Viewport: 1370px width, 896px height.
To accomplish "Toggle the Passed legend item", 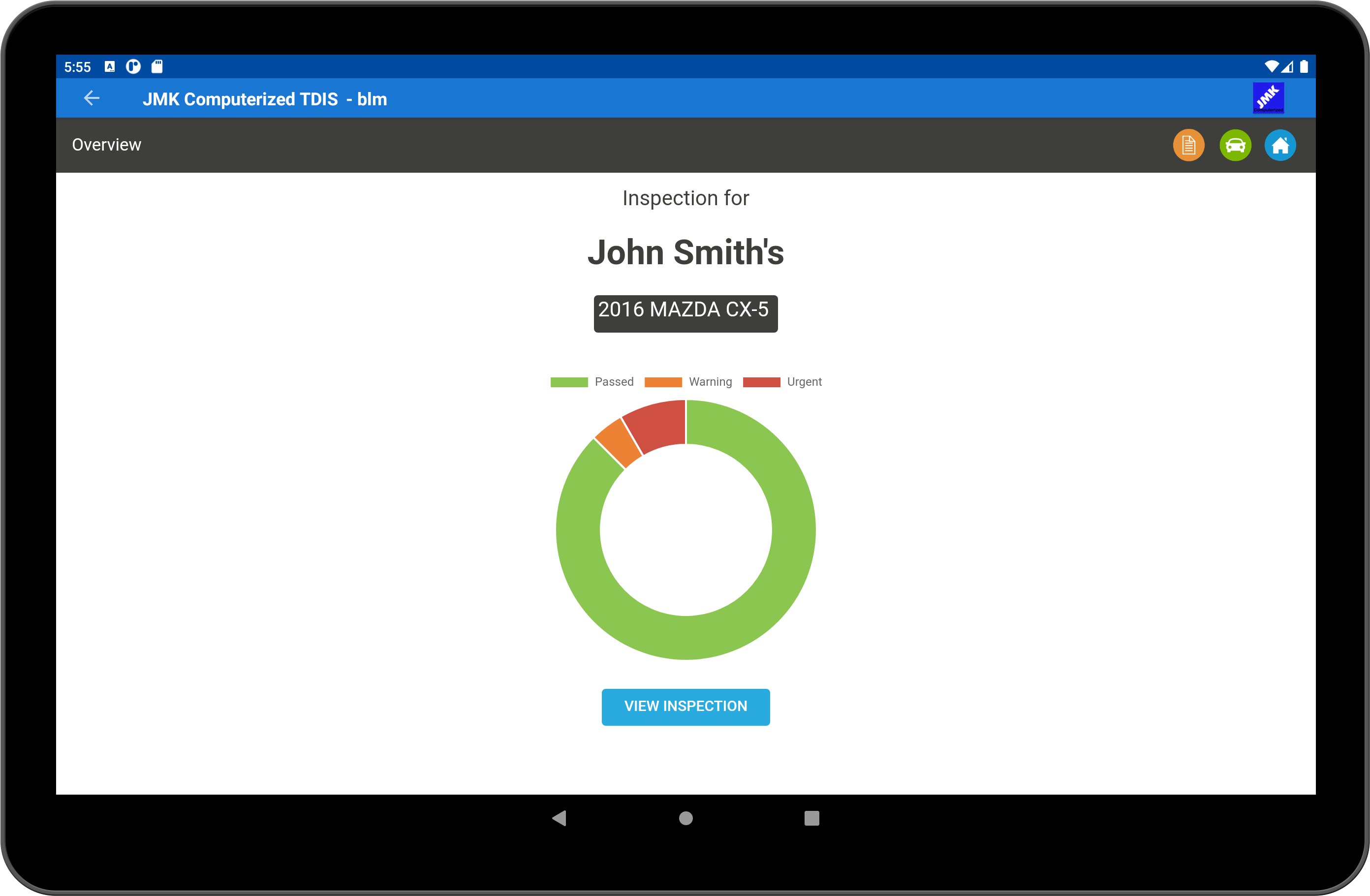I will pos(592,382).
